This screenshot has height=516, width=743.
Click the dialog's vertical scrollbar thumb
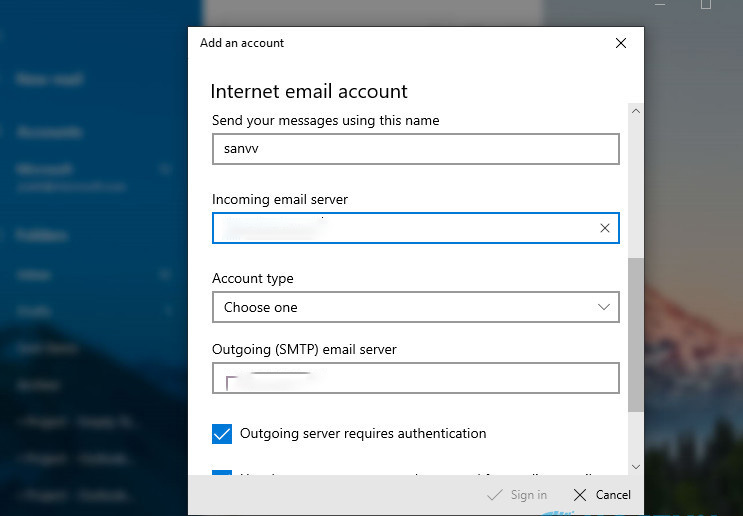point(636,335)
